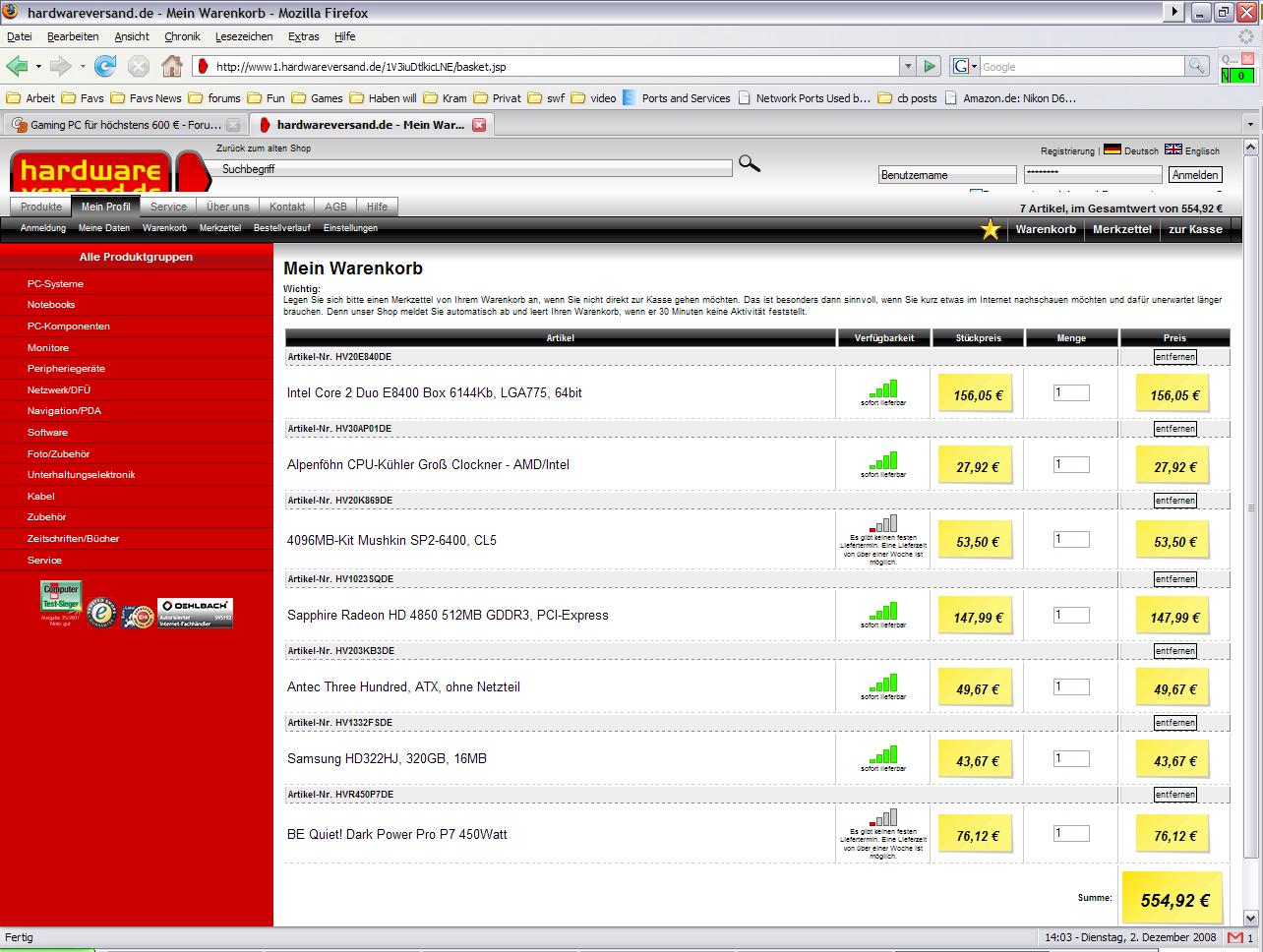Open the back history dropdown arrow
Viewport: 1263px width, 952px height.
click(38, 66)
